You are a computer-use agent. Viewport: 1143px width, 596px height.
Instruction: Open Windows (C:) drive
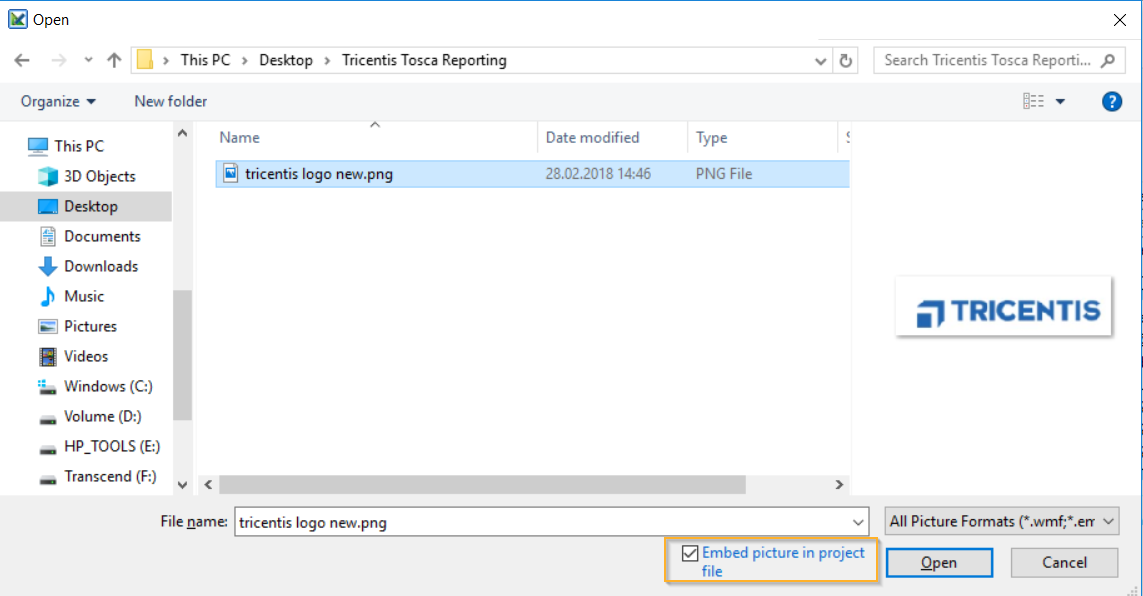(x=108, y=386)
